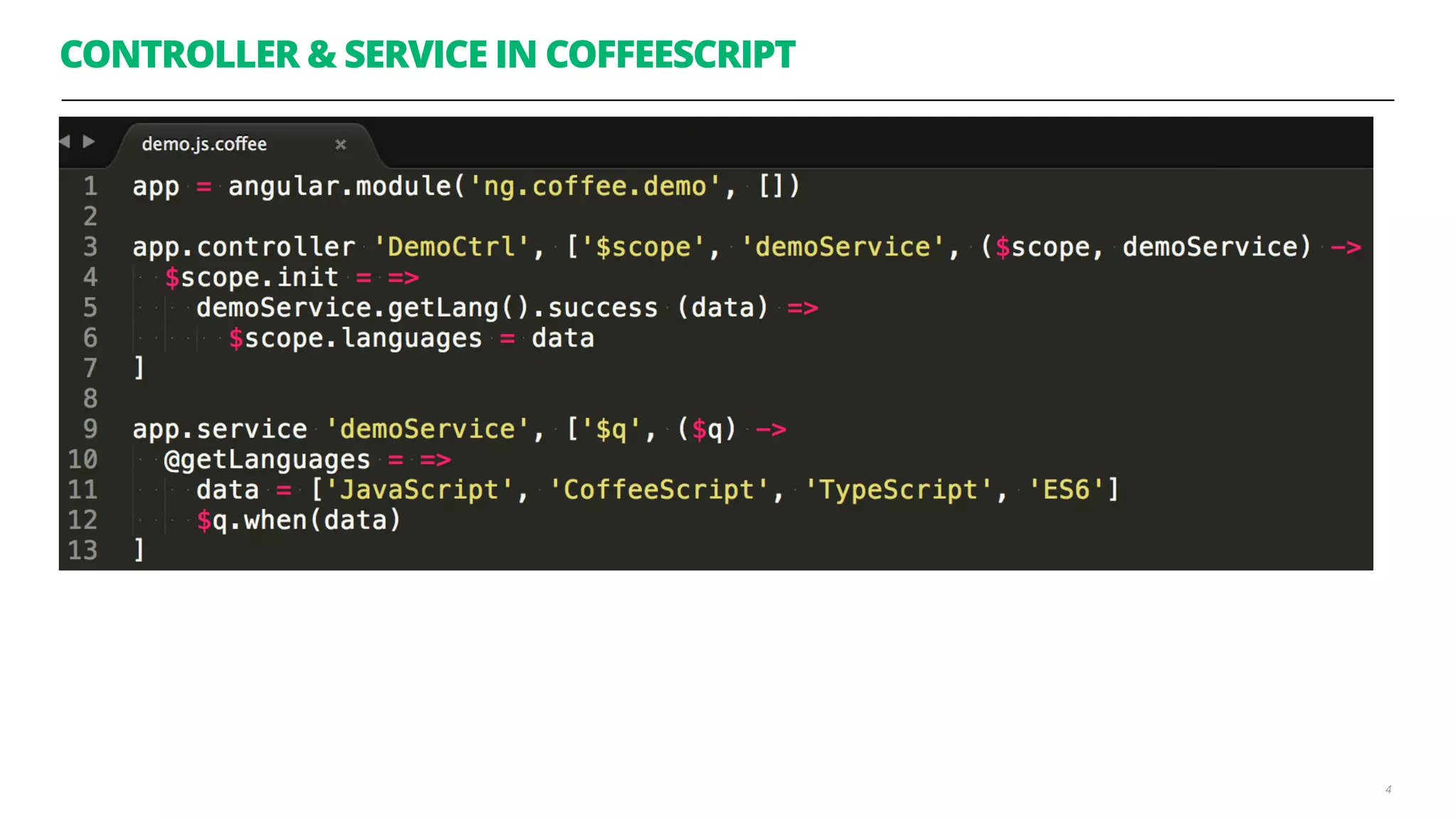1456x819 pixels.
Task: Click $q.when(data) on line 12
Action: click(299, 520)
